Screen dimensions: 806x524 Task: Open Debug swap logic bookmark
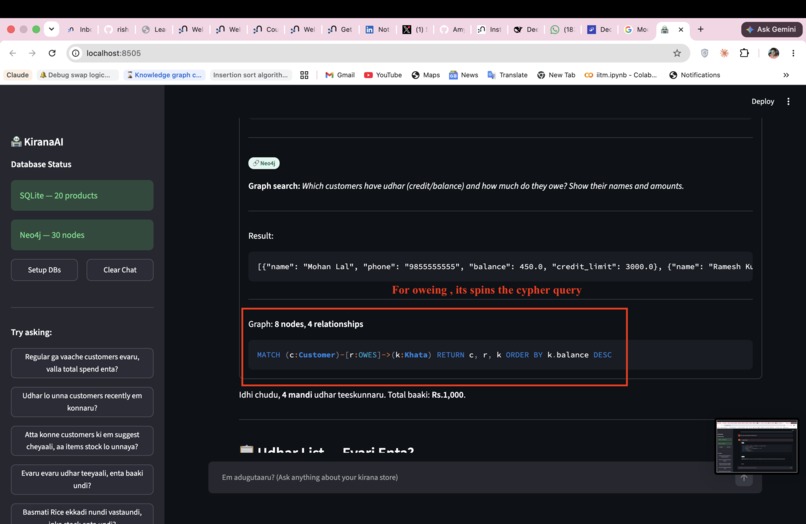75,75
